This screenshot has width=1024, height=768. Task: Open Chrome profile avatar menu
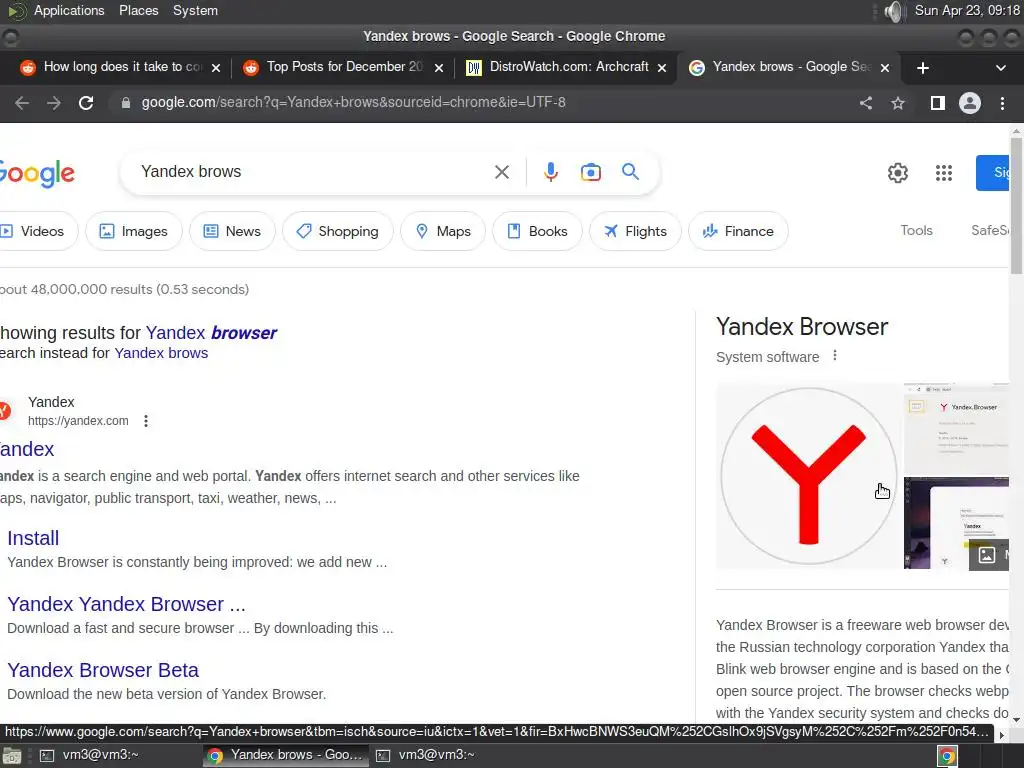click(x=970, y=103)
